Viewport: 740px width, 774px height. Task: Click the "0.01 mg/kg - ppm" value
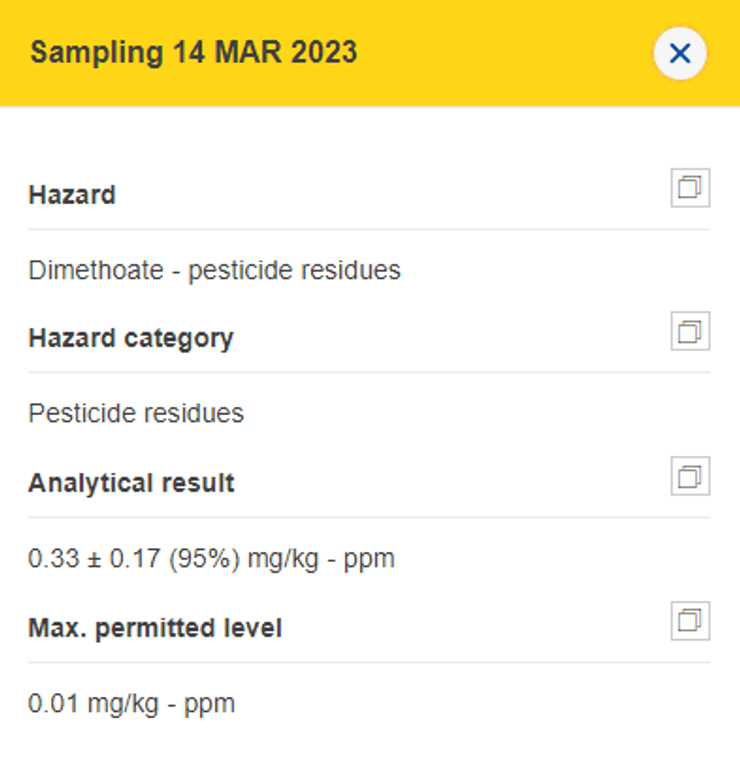(131, 703)
